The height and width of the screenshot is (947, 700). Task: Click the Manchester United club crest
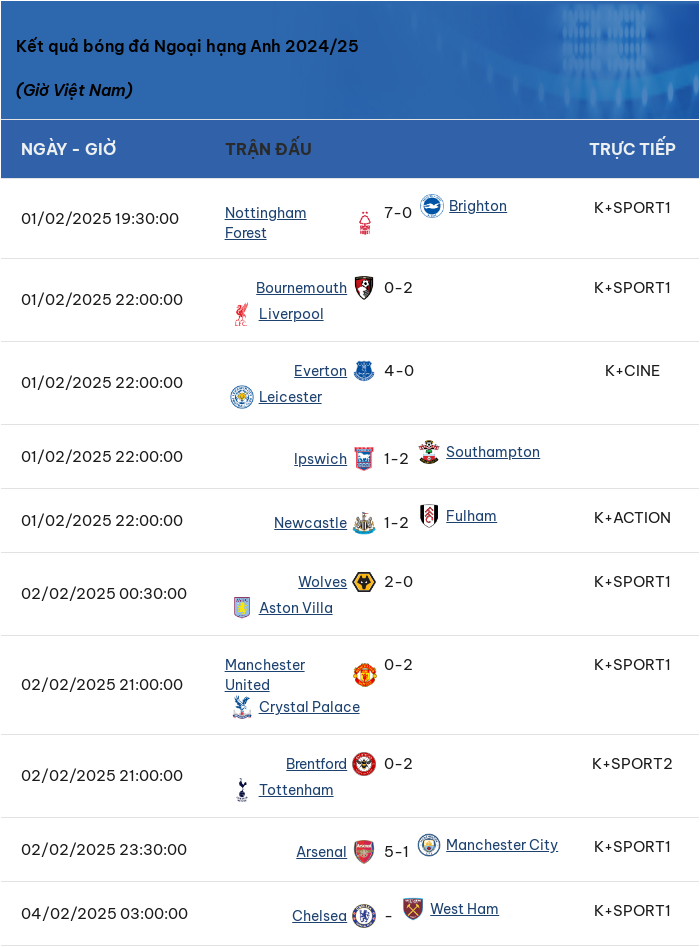click(365, 675)
